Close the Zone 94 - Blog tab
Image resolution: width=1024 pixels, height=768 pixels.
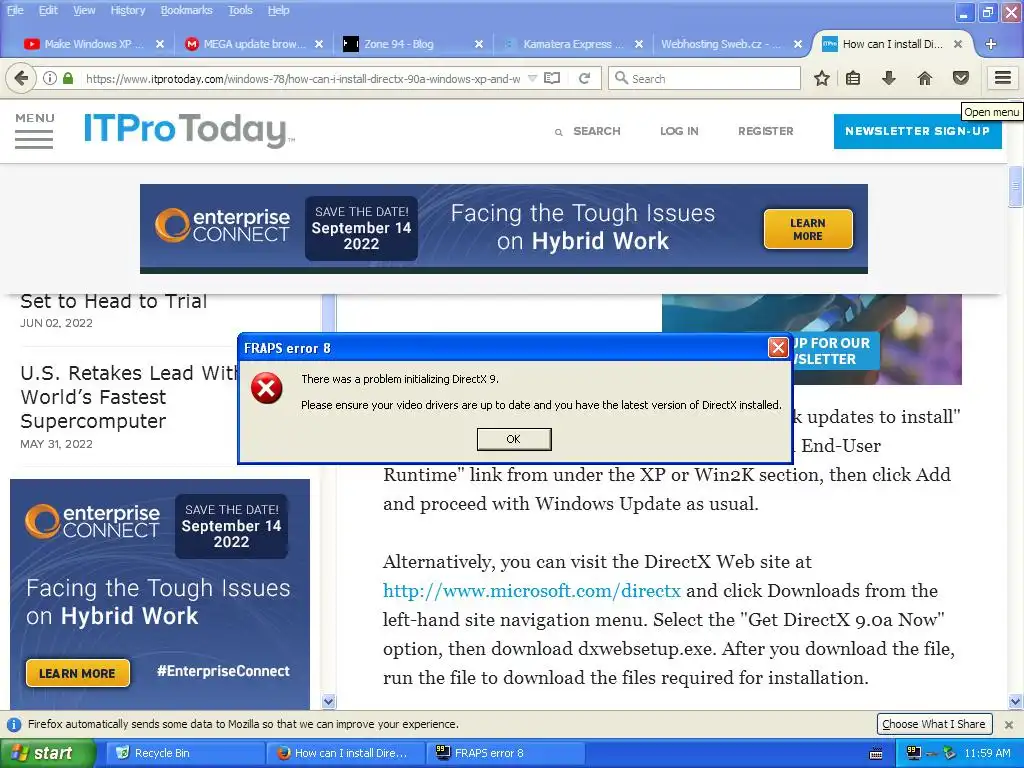point(479,44)
